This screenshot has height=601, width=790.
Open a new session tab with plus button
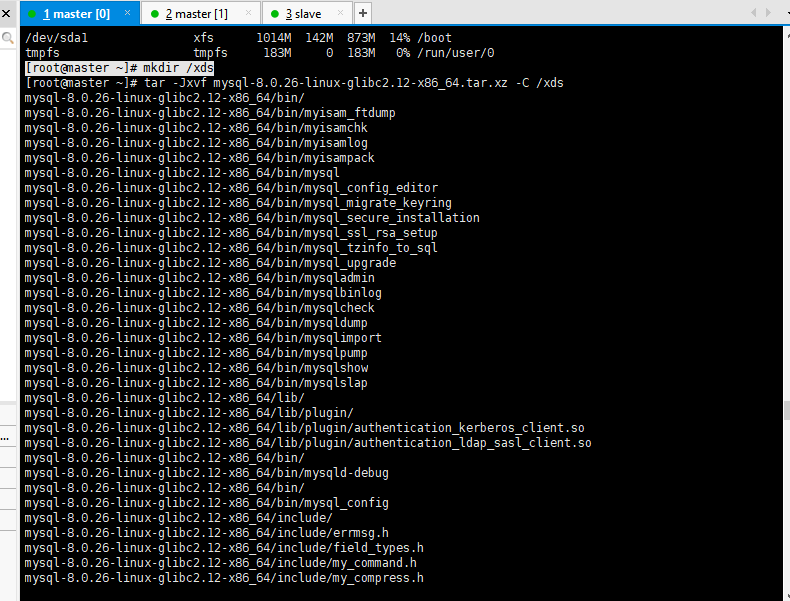(x=363, y=14)
